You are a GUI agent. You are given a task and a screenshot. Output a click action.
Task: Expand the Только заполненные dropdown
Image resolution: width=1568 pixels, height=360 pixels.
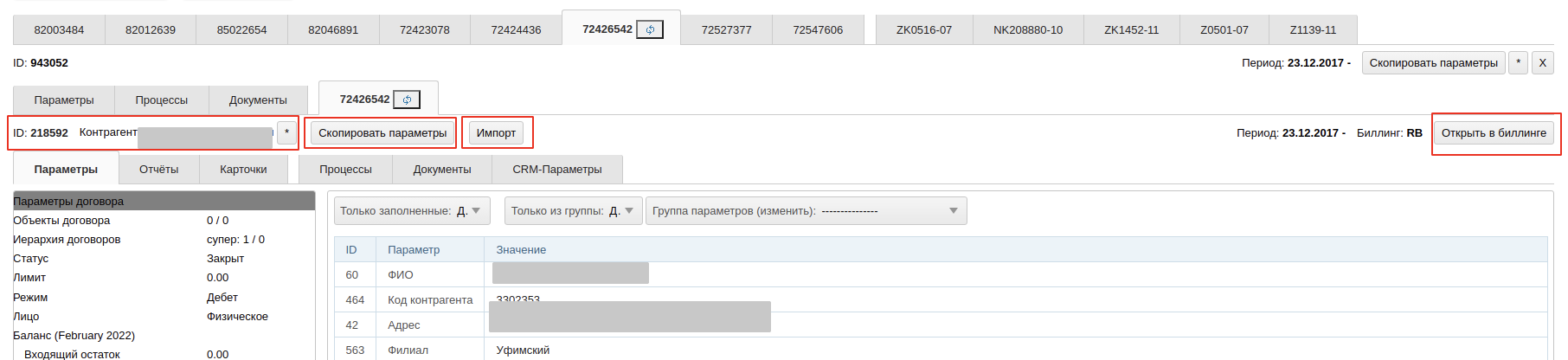[x=412, y=210]
